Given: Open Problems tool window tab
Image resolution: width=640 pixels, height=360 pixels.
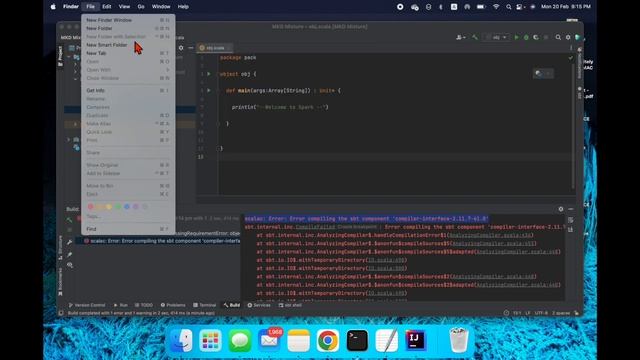Looking at the screenshot, I should (173, 305).
